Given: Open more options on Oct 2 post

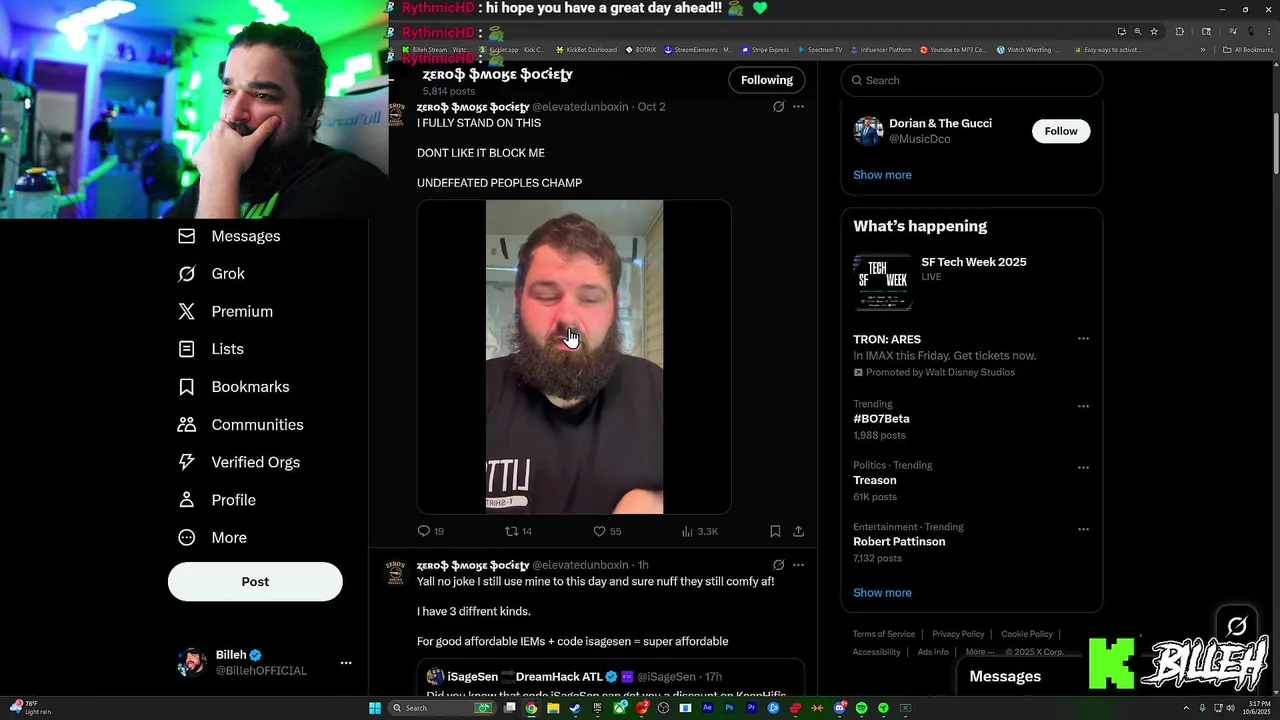Looking at the screenshot, I should click(x=798, y=106).
